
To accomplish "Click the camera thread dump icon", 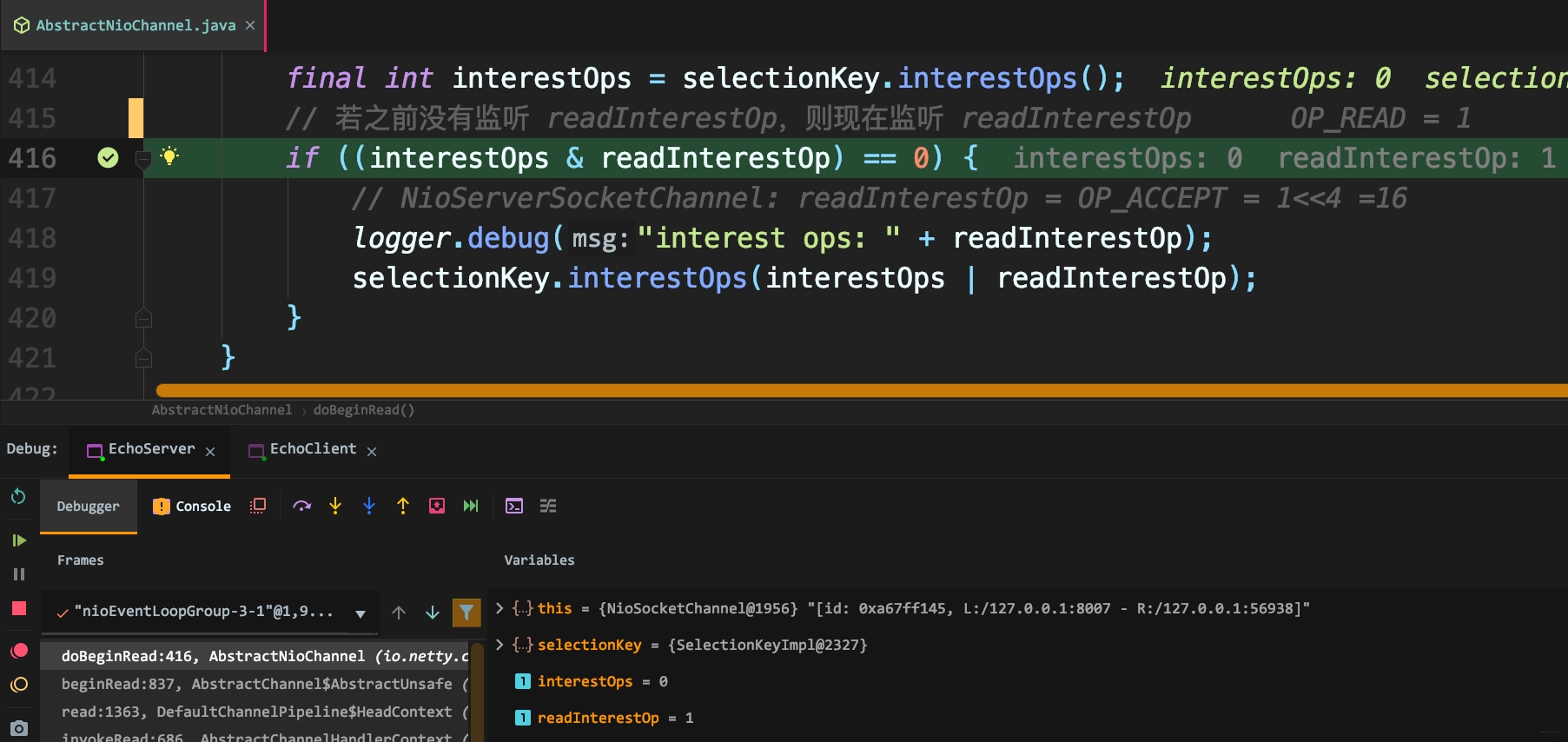I will pos(19,728).
